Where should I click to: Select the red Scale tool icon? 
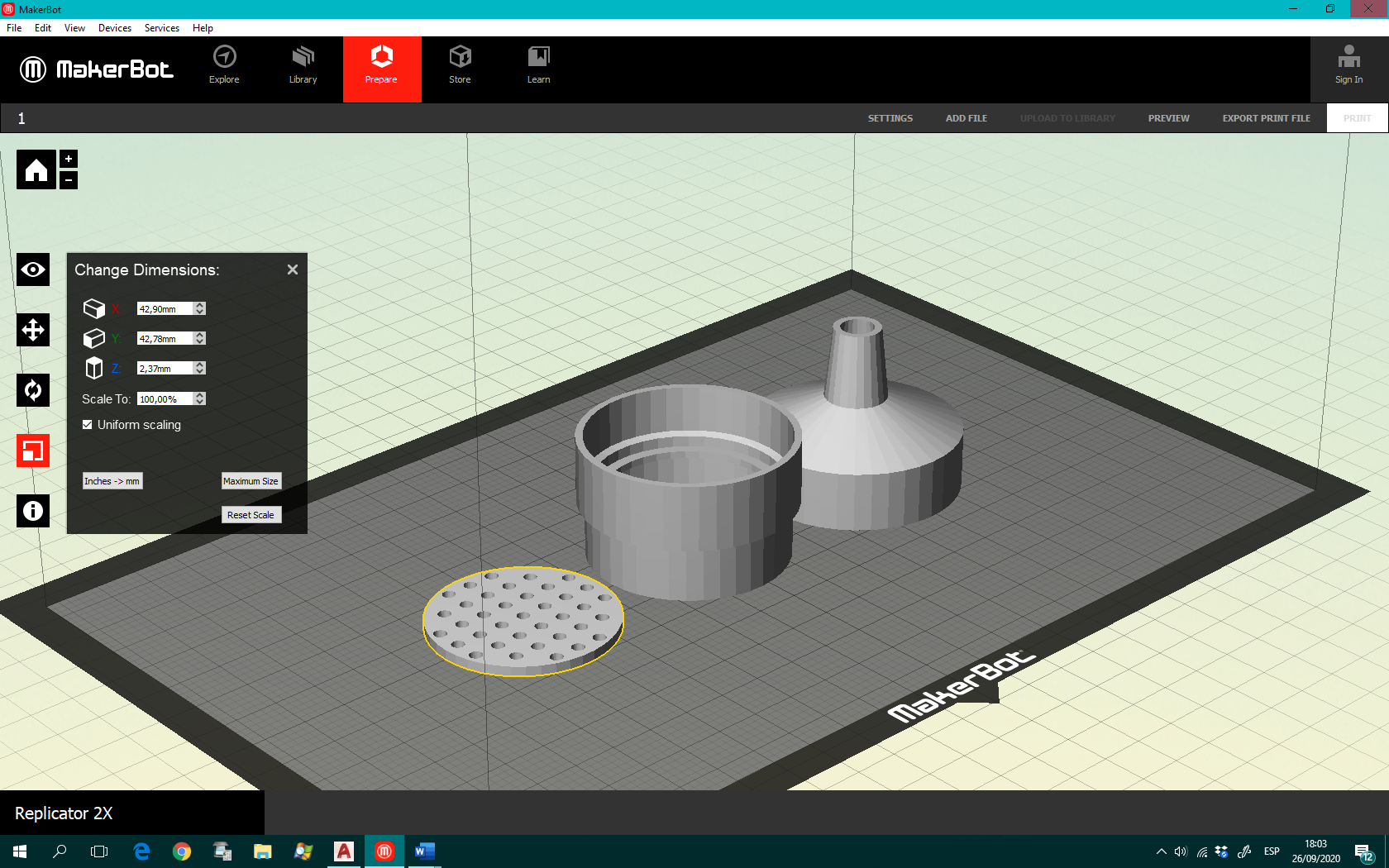(33, 451)
